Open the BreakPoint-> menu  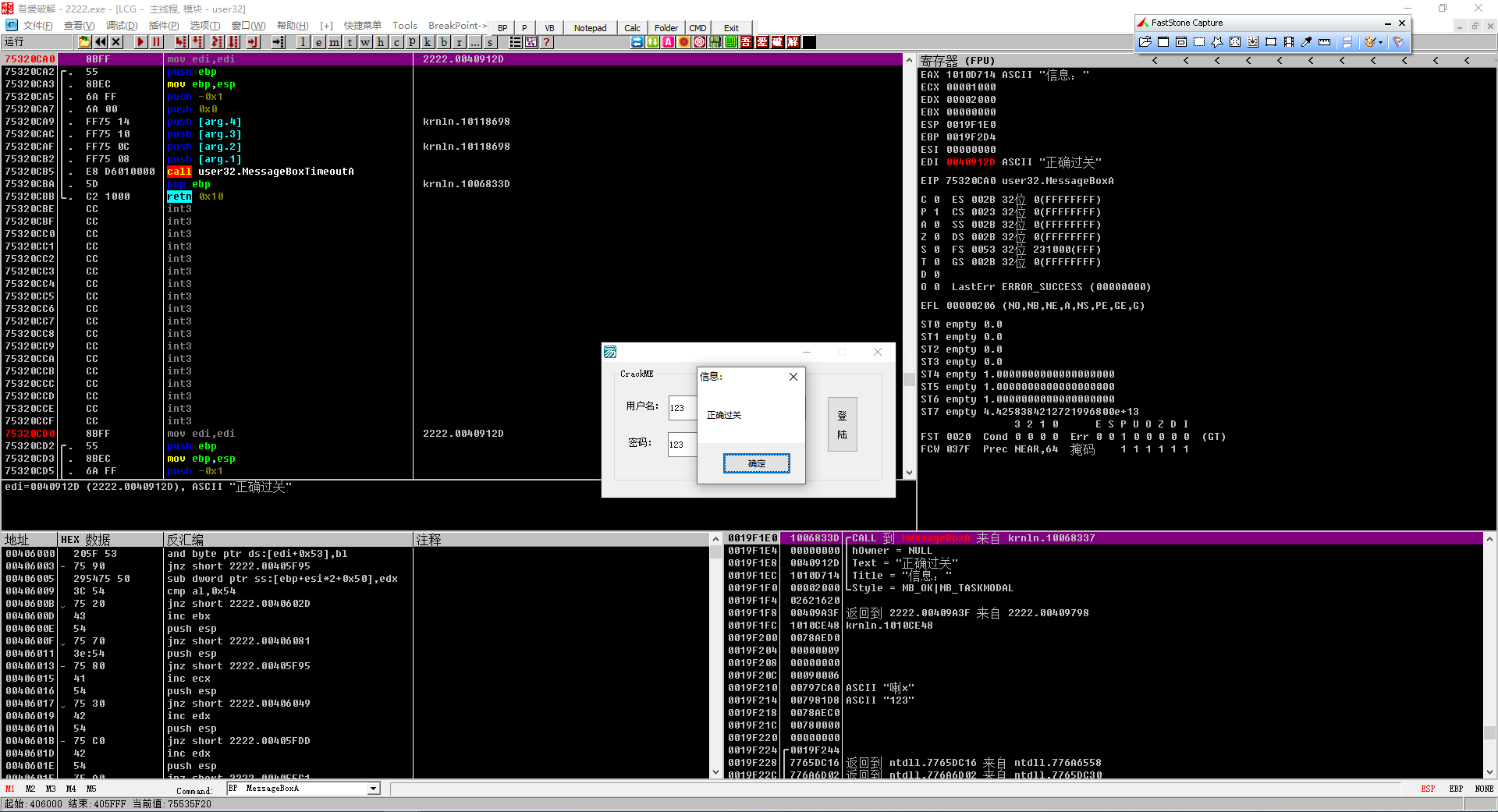click(457, 26)
